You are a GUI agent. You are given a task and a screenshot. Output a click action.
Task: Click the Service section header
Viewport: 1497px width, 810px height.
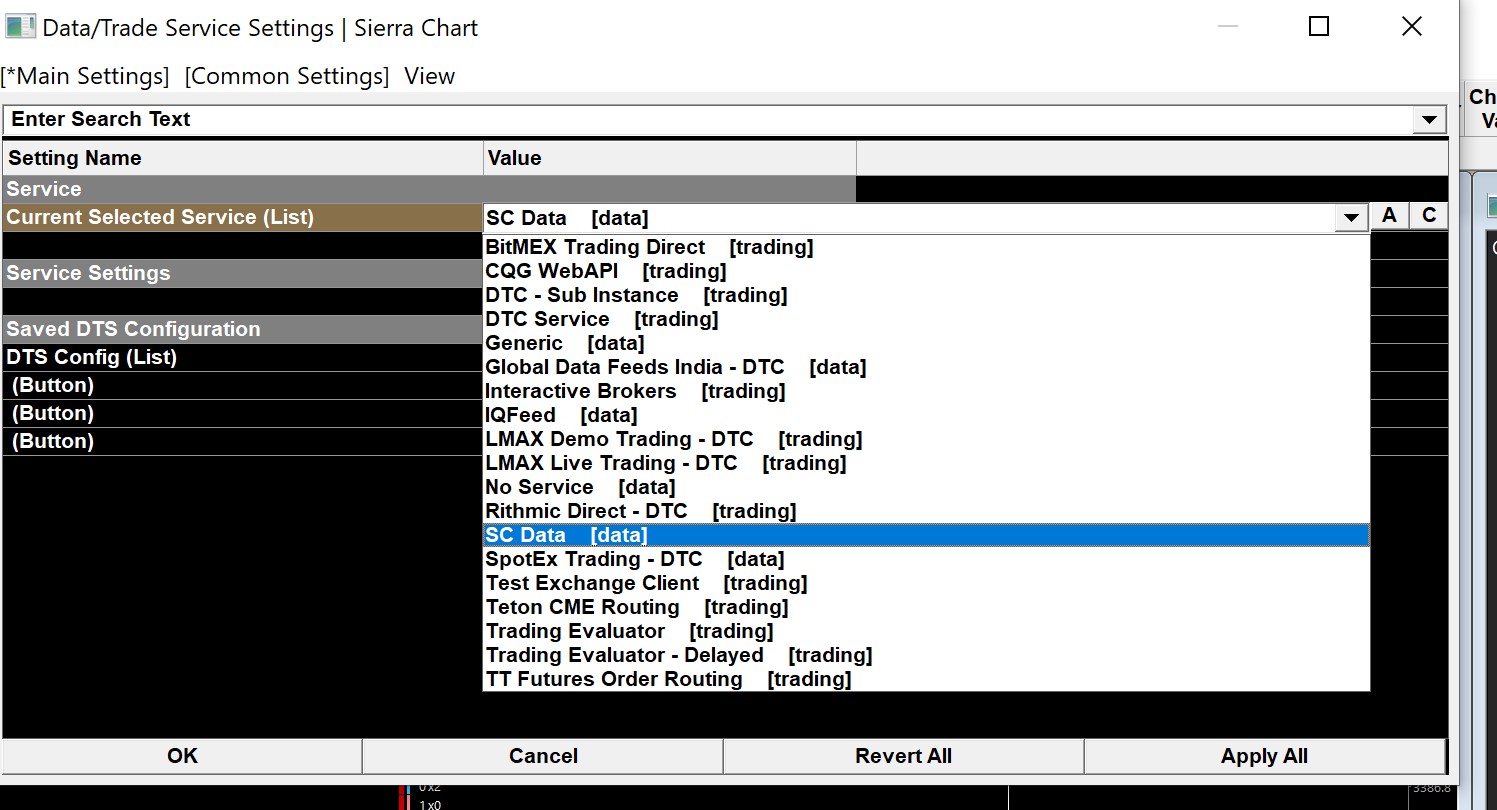429,189
